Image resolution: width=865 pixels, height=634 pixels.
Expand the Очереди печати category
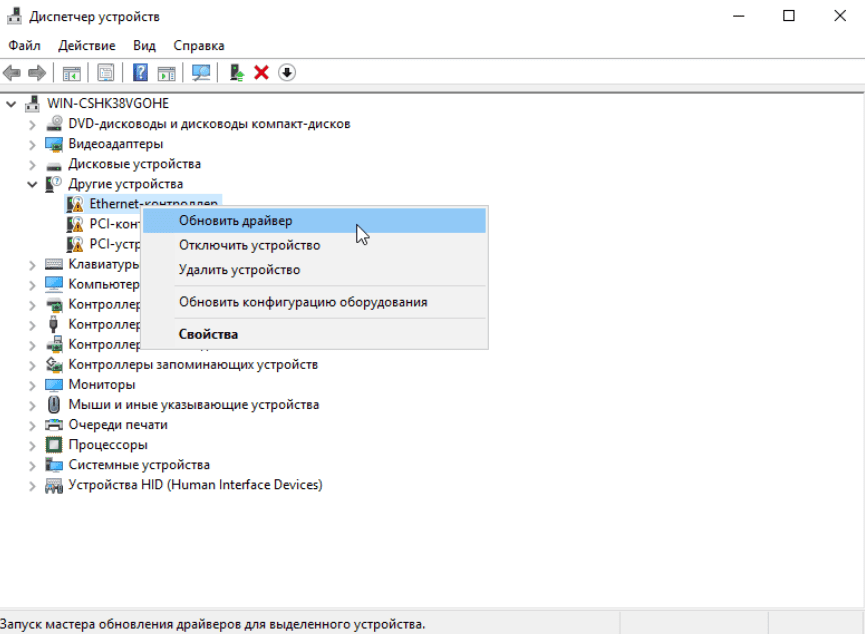pos(32,425)
